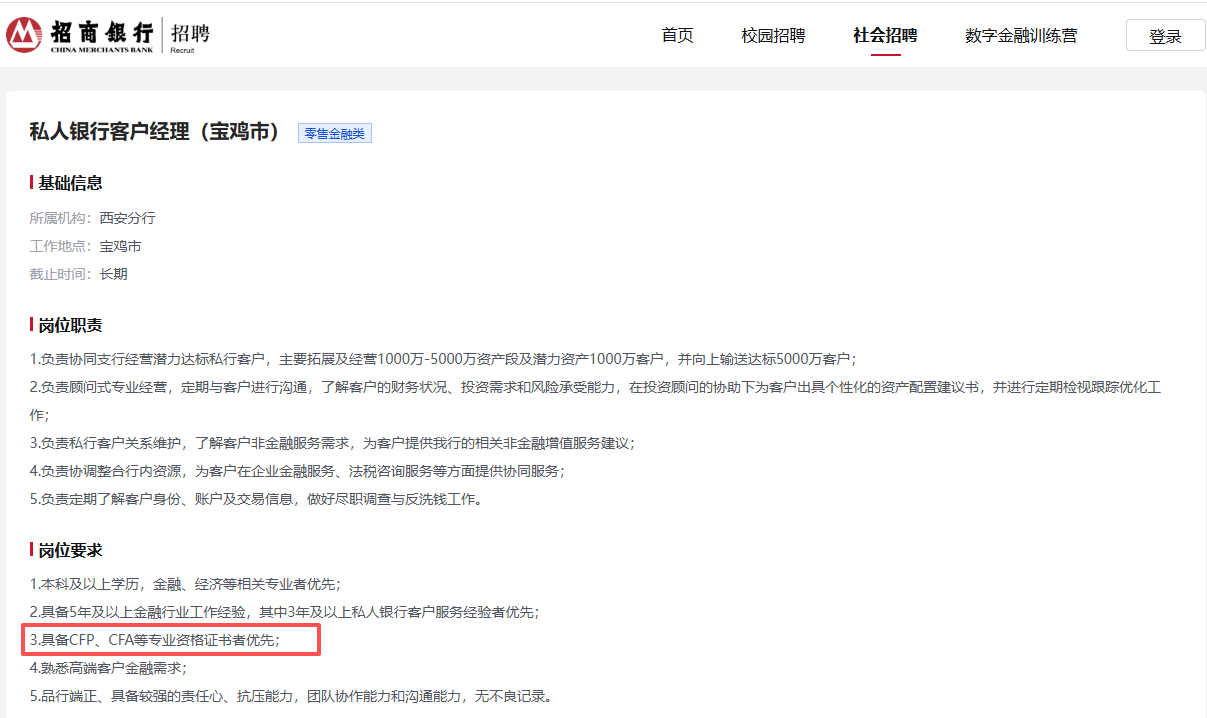Click the first responsibility about 1000万-5000万 clients
Screen dimensions: 1207x718
[x=442, y=359]
